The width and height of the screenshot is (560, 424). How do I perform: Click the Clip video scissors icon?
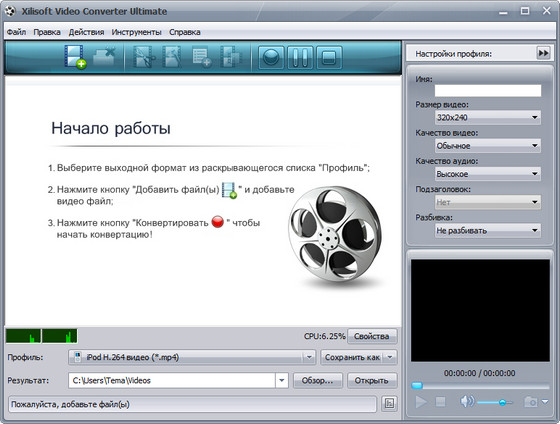point(144,57)
